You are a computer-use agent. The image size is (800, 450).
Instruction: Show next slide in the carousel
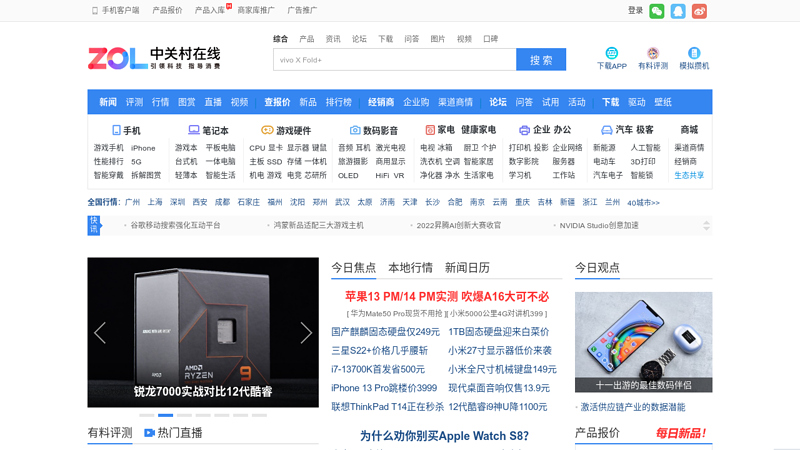tap(306, 333)
